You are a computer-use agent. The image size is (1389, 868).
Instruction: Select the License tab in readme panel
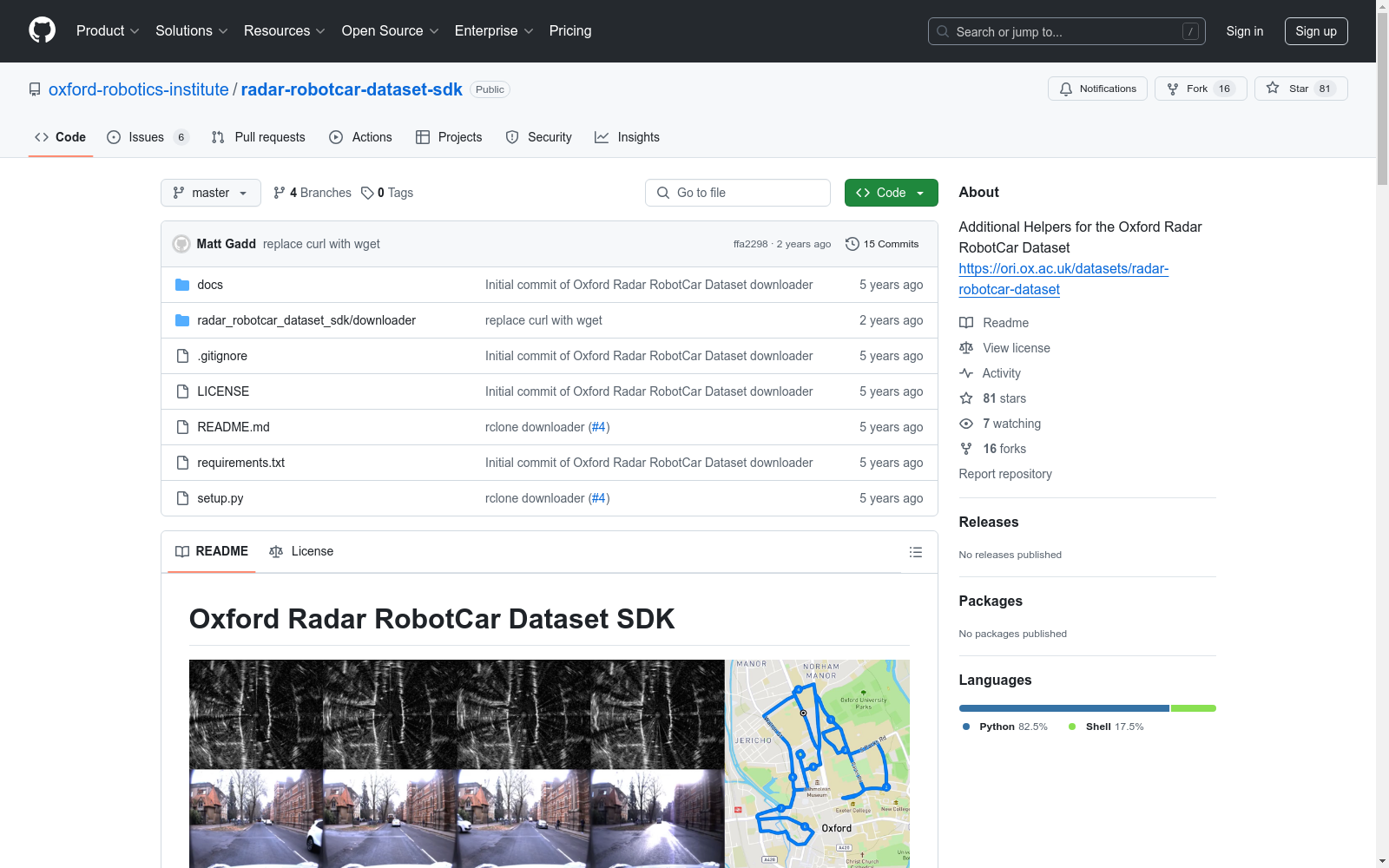tap(301, 551)
